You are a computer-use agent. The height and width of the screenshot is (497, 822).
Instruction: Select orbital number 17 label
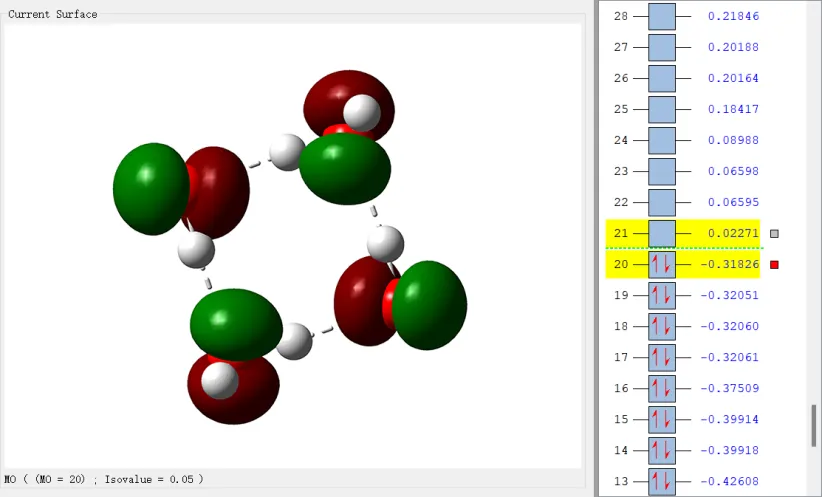tap(621, 358)
